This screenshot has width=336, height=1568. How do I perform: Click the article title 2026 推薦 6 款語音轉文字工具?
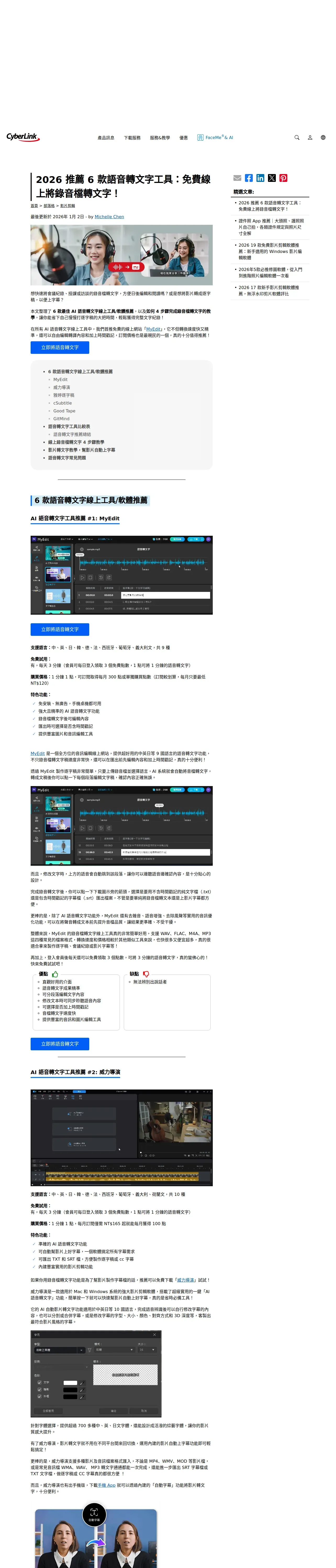pyautogui.click(x=123, y=186)
